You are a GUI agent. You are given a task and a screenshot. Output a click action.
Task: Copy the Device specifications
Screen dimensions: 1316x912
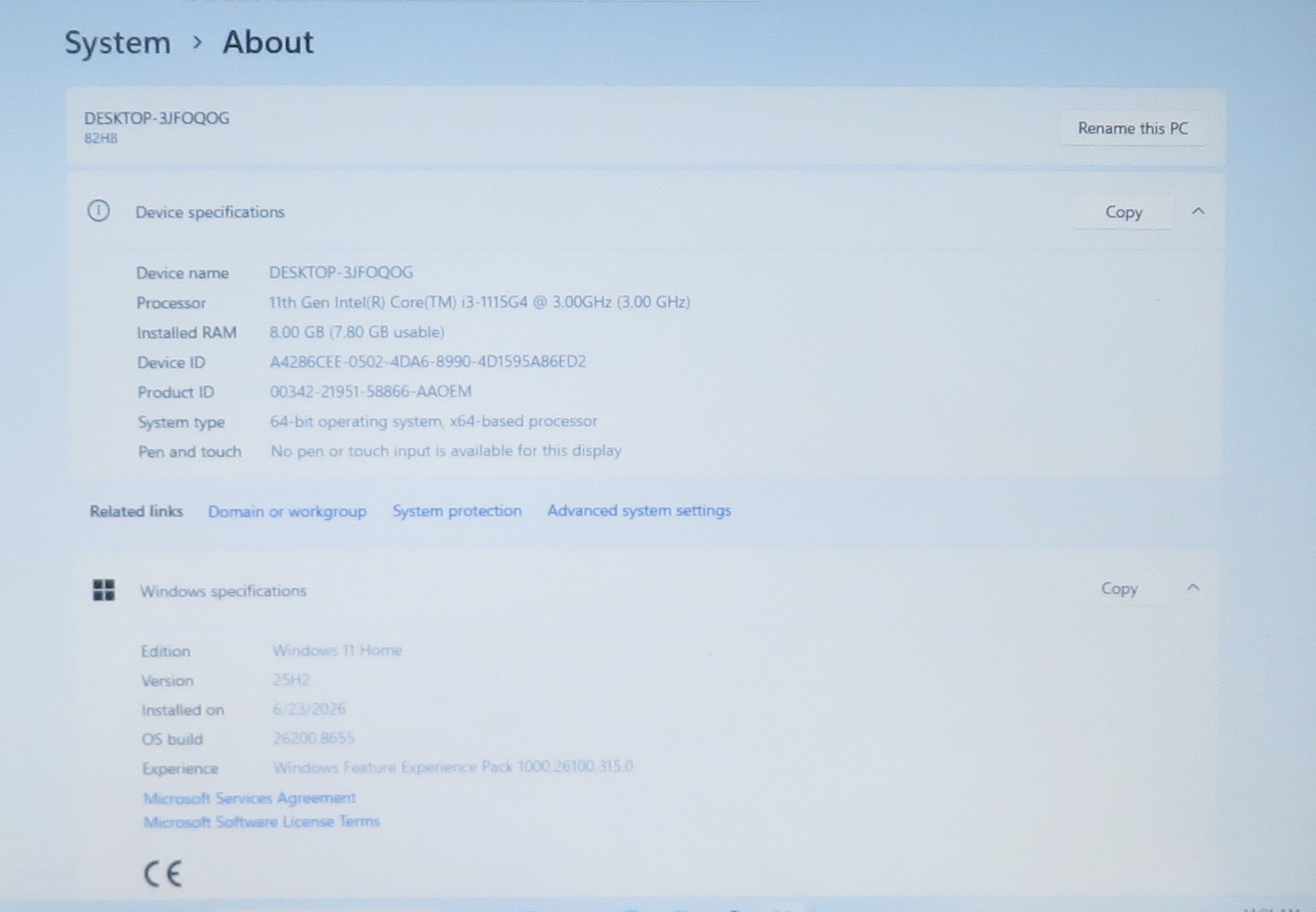(1124, 212)
